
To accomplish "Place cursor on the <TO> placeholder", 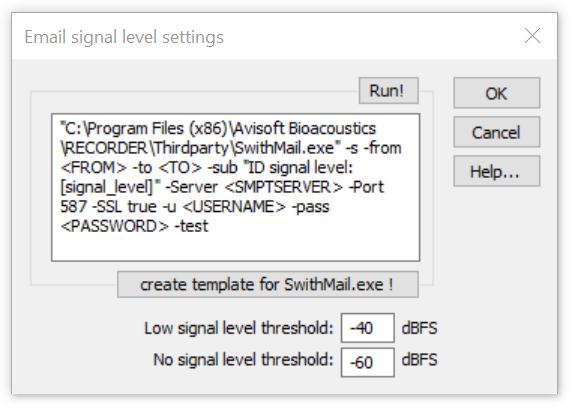I will point(180,168).
